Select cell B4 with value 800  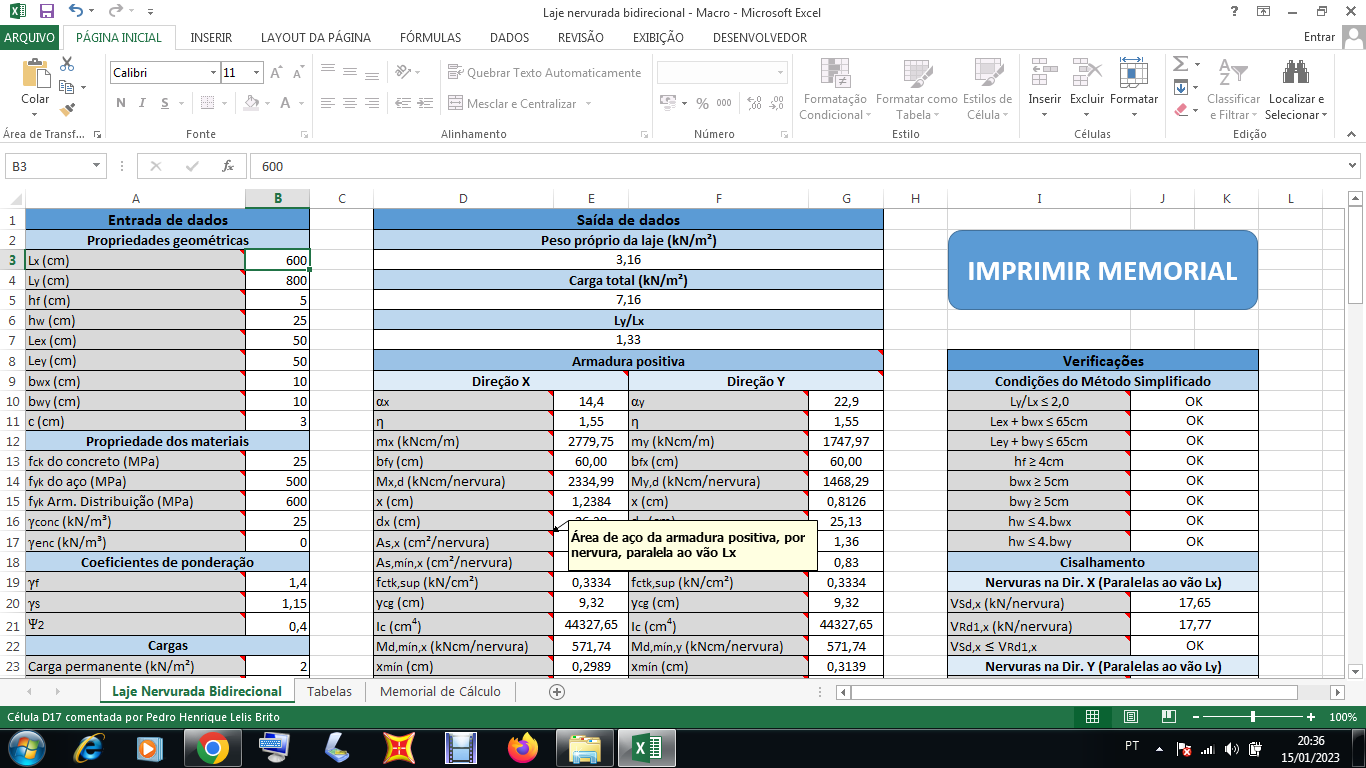[x=277, y=280]
